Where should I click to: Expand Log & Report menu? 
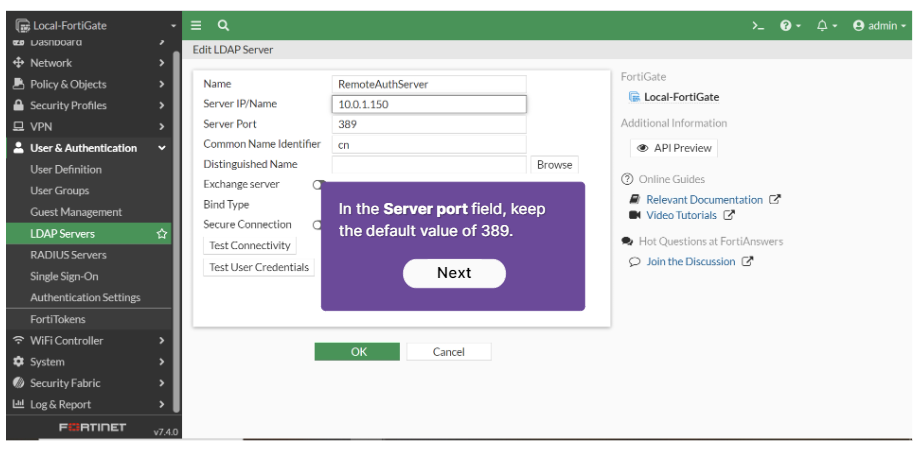pos(89,404)
